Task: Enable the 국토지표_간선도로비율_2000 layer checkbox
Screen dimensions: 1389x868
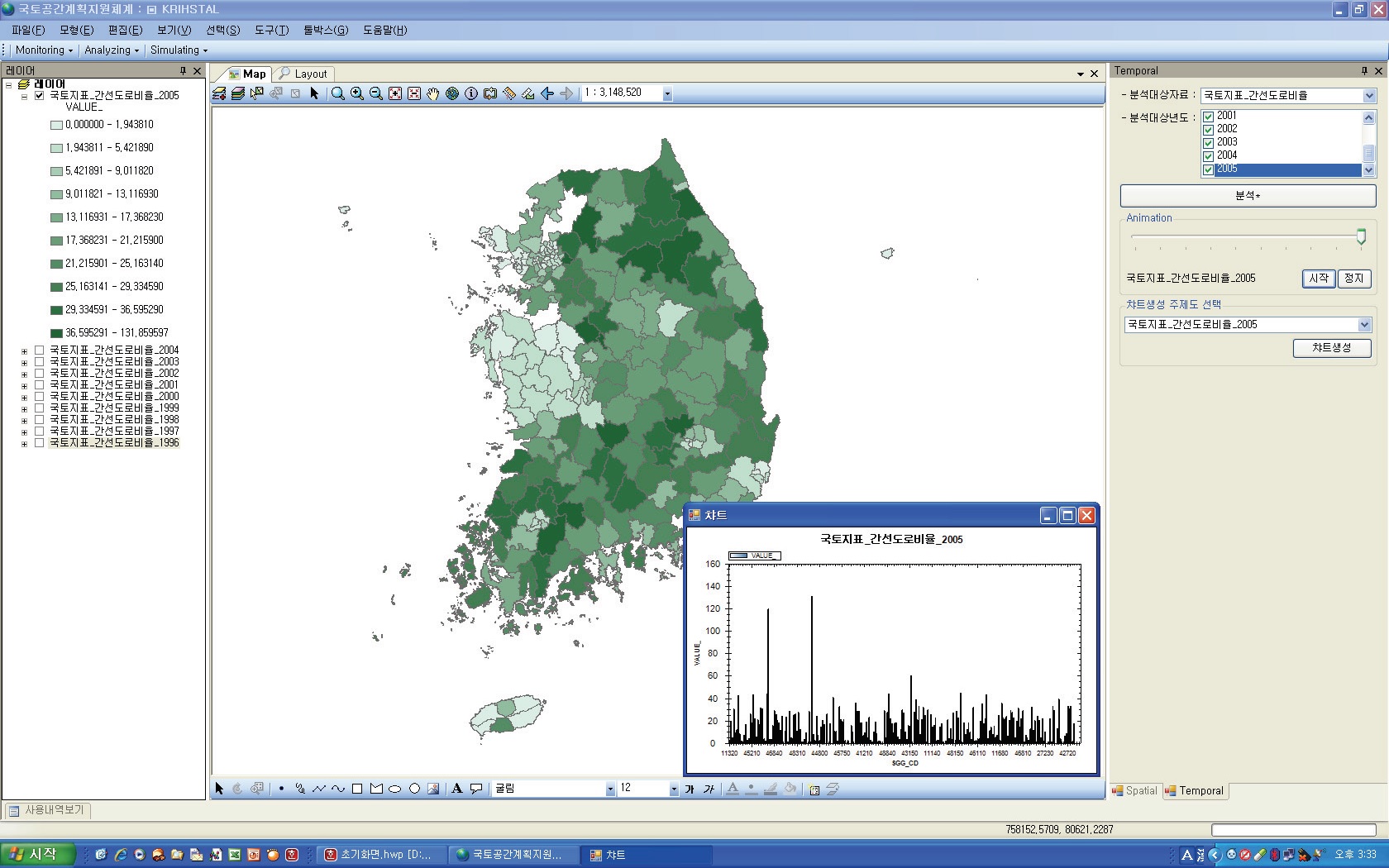Action: (x=39, y=397)
